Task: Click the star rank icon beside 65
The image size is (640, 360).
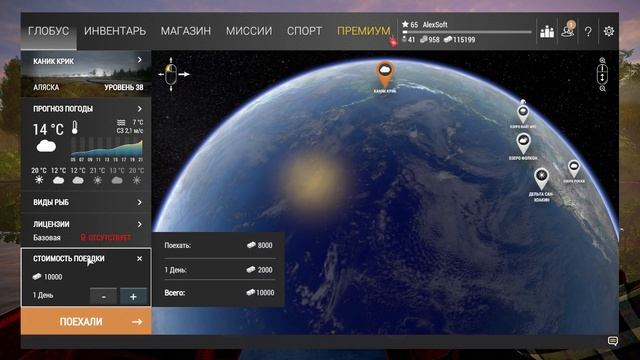Action: point(405,24)
